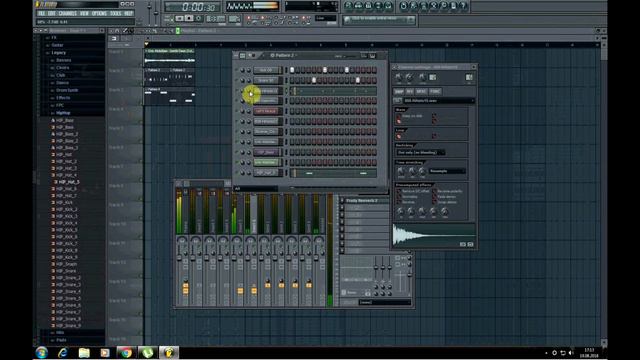Open the sample filename dropdown in Channel settings

[439, 100]
